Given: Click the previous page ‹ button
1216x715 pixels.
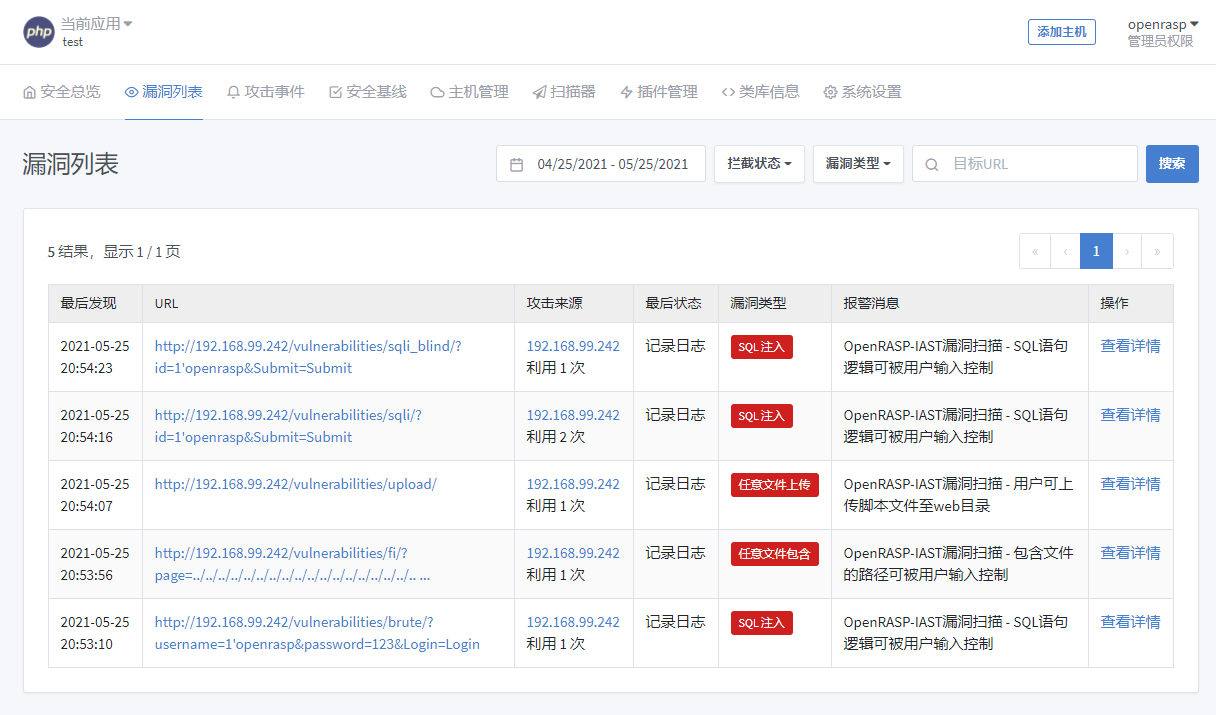Looking at the screenshot, I should click(1066, 251).
